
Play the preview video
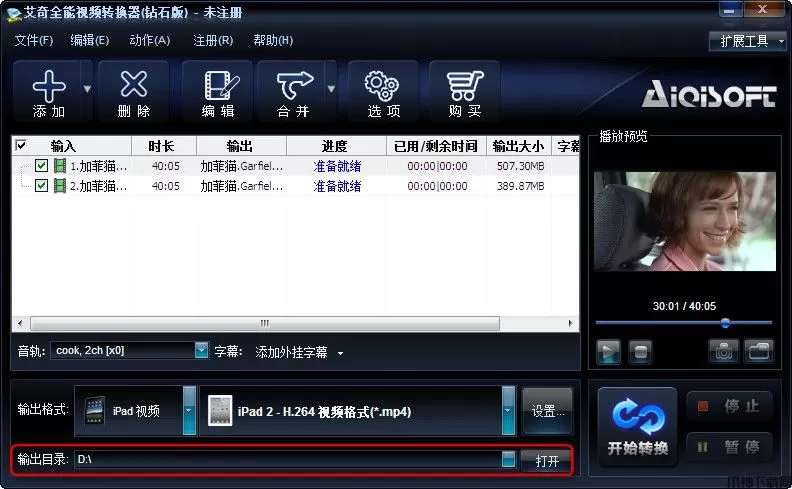608,351
